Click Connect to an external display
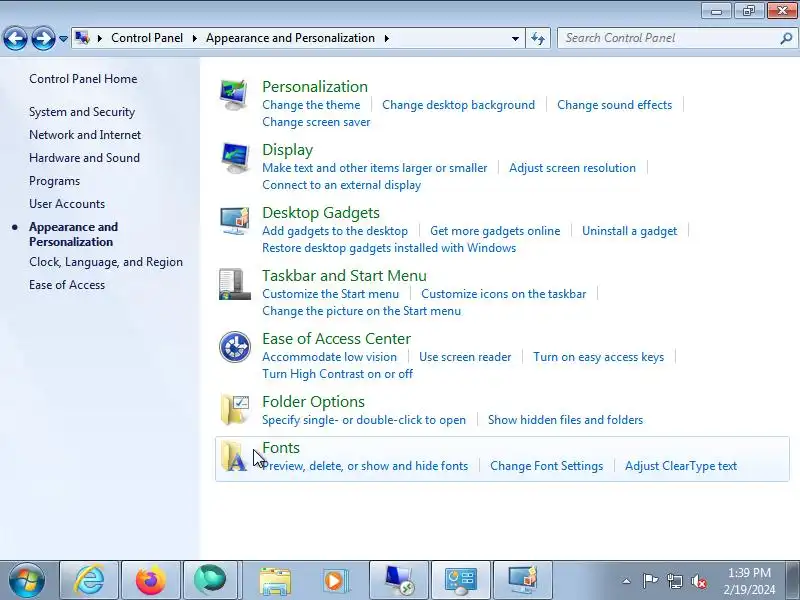 click(x=341, y=185)
